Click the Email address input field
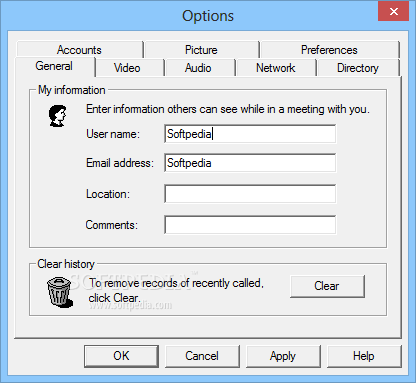Screen dimensions: 416x383 [x=250, y=163]
